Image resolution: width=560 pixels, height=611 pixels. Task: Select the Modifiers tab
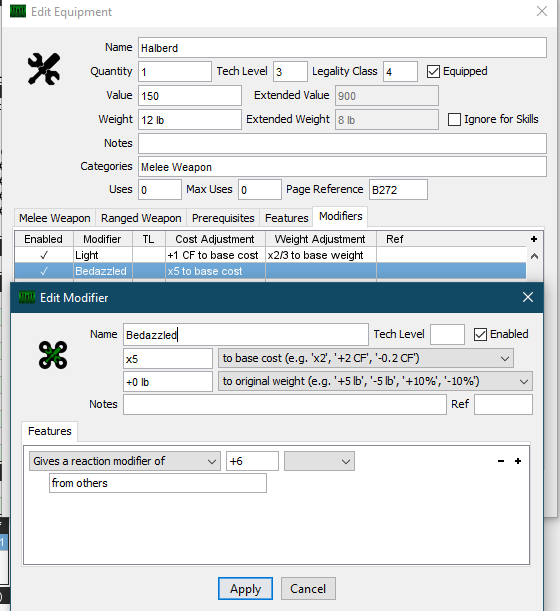[x=341, y=216]
